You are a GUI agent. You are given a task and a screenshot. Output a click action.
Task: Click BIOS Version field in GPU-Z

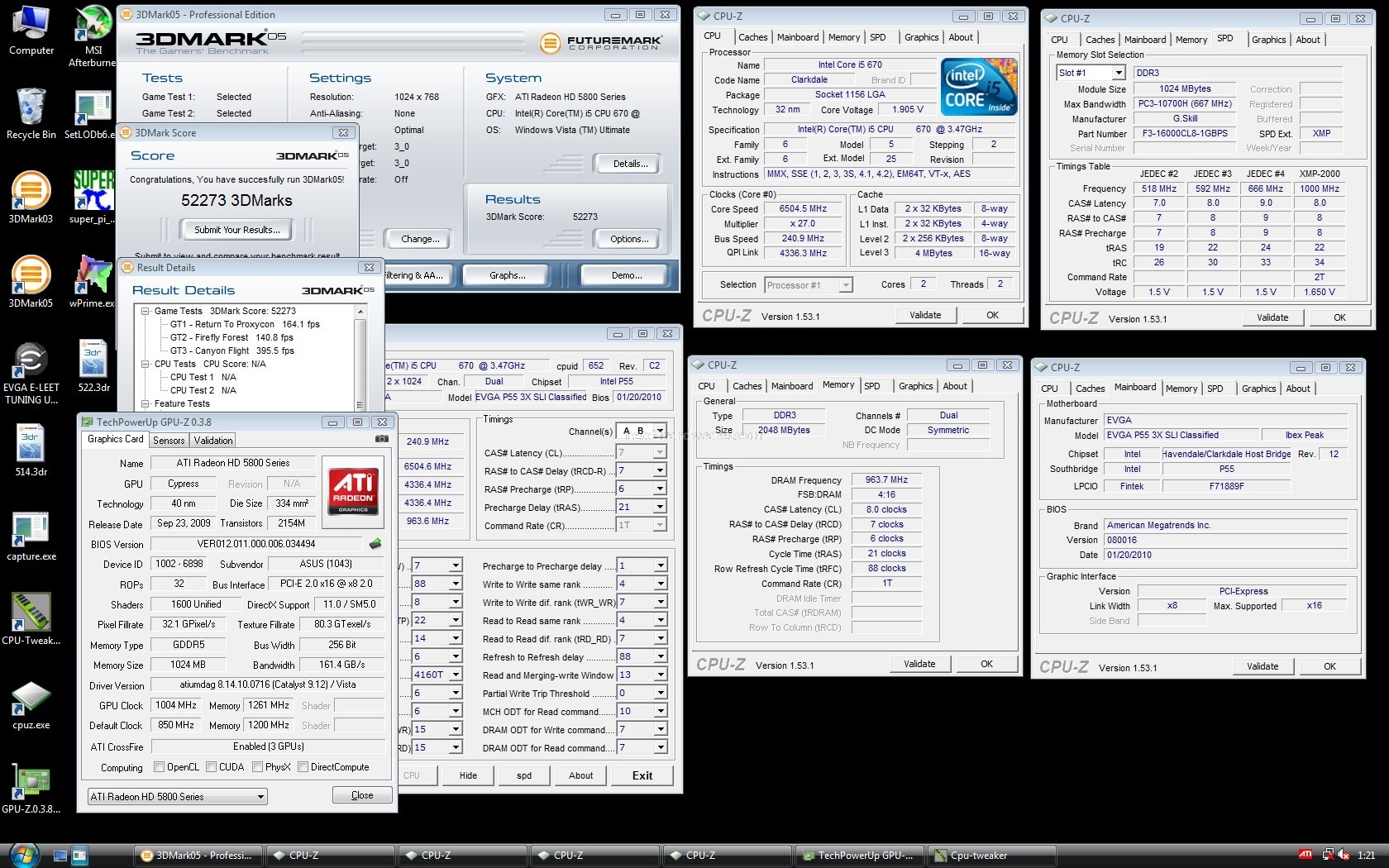tap(256, 544)
